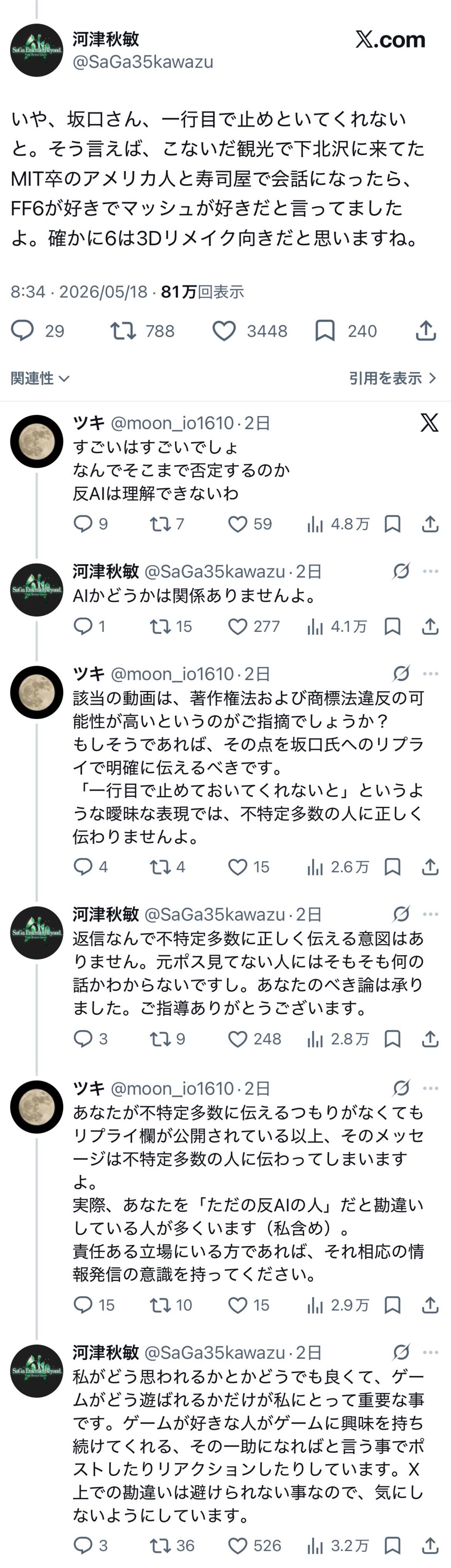The height and width of the screenshot is (1568, 451).
Task: Tap 河津秋敏 profile avatar at top
Action: [37, 50]
